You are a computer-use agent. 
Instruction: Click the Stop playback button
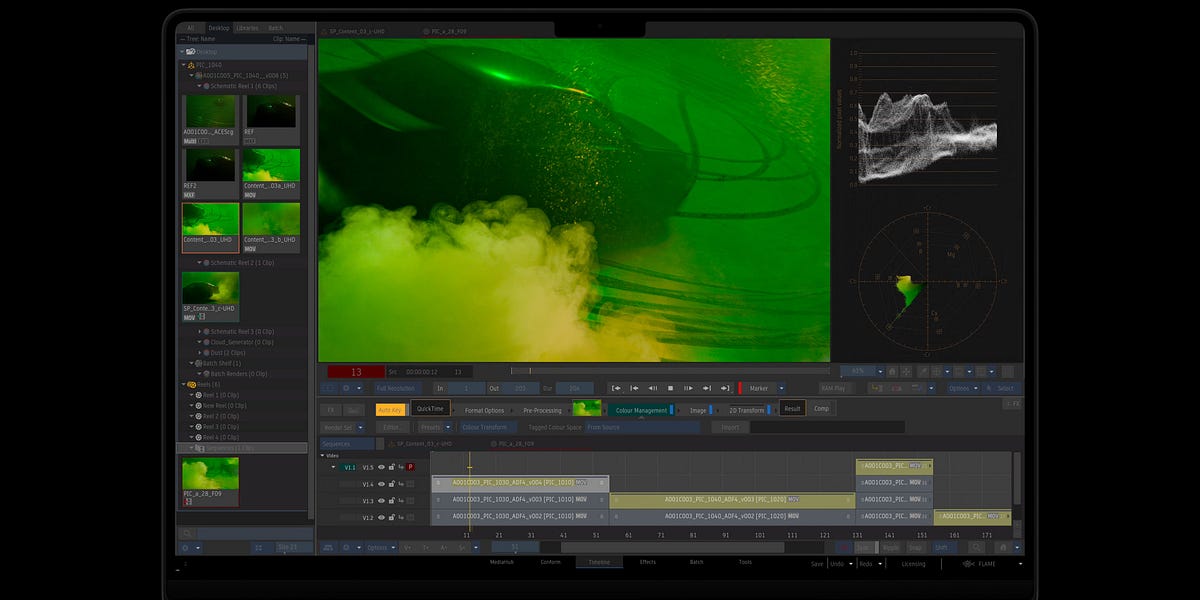[670, 388]
